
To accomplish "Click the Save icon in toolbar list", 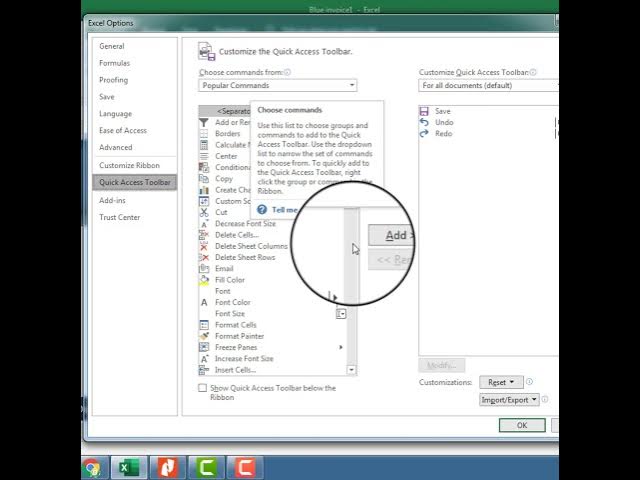I will pyautogui.click(x=424, y=111).
